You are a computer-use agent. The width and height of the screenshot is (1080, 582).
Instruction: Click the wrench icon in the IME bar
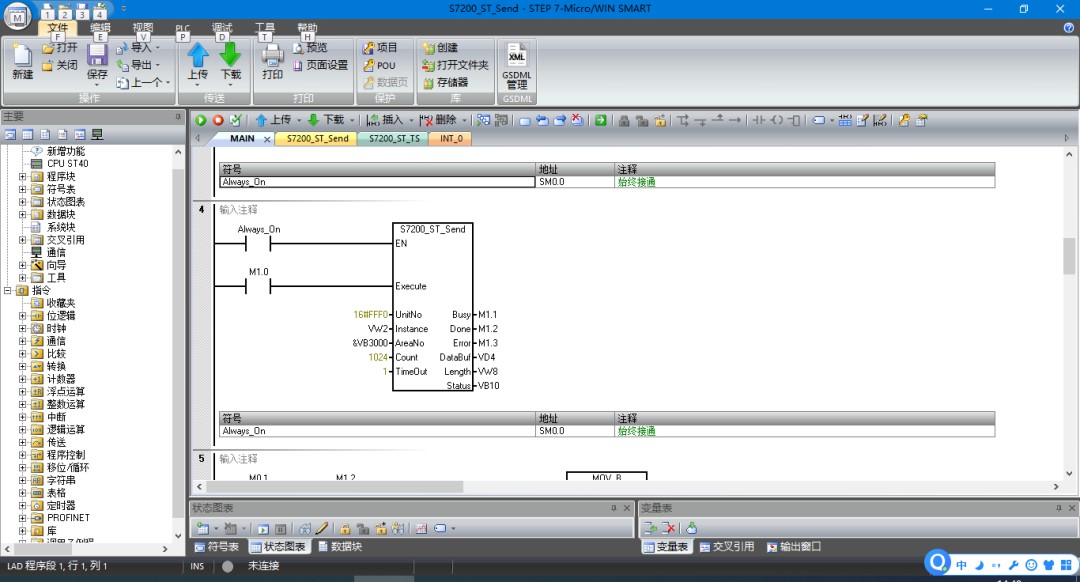point(1013,565)
